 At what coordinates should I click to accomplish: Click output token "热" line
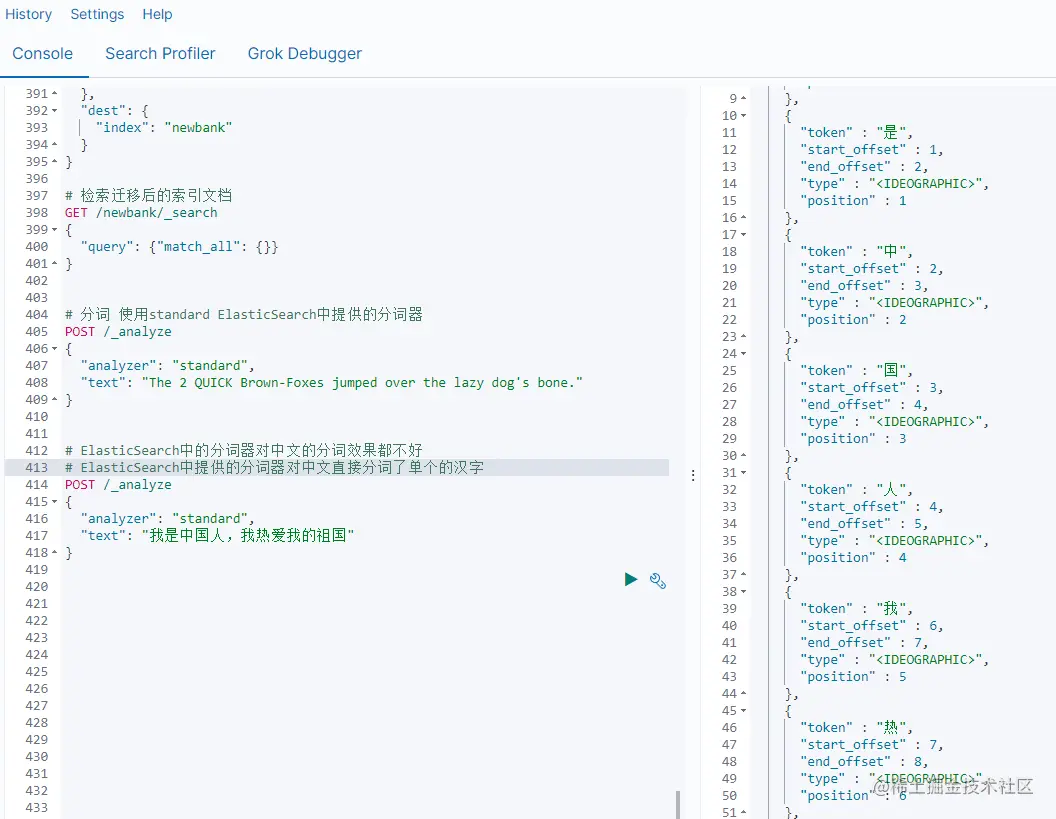(x=856, y=727)
